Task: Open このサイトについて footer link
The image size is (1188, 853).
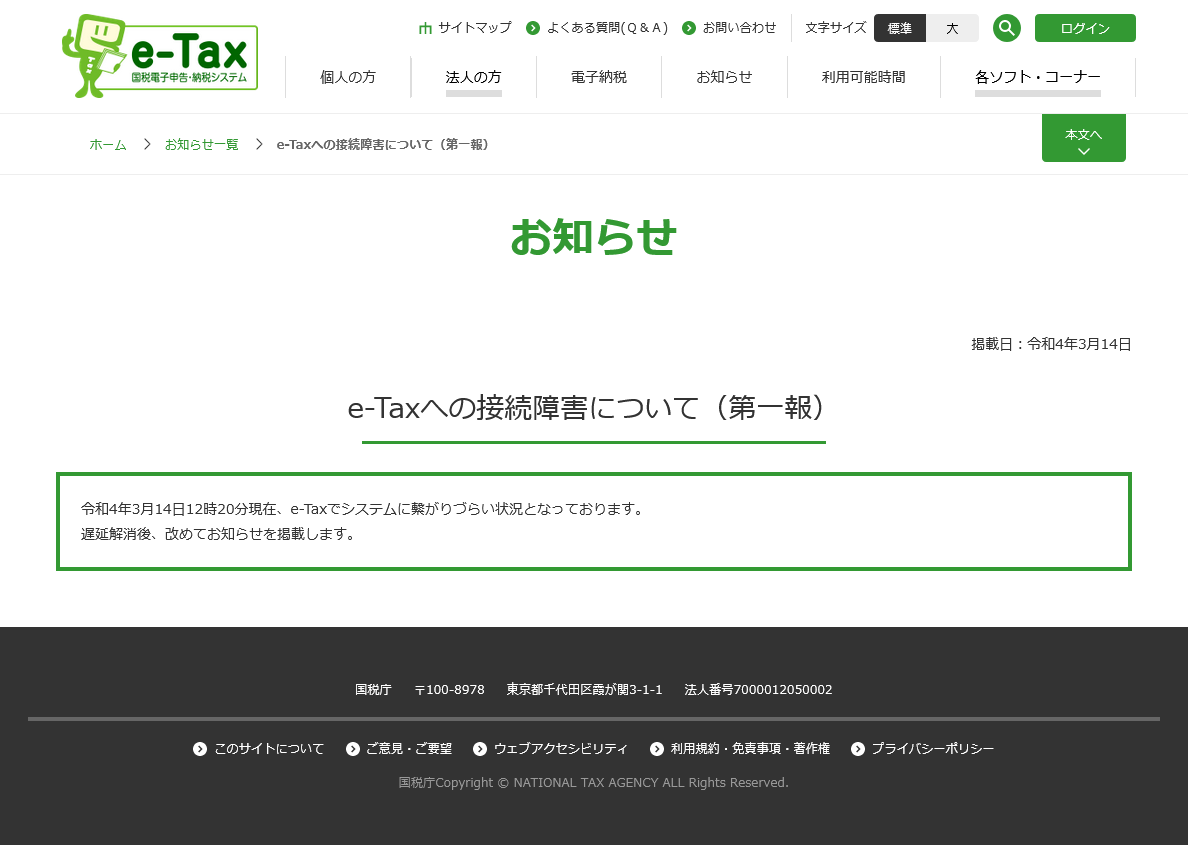Action: click(268, 749)
